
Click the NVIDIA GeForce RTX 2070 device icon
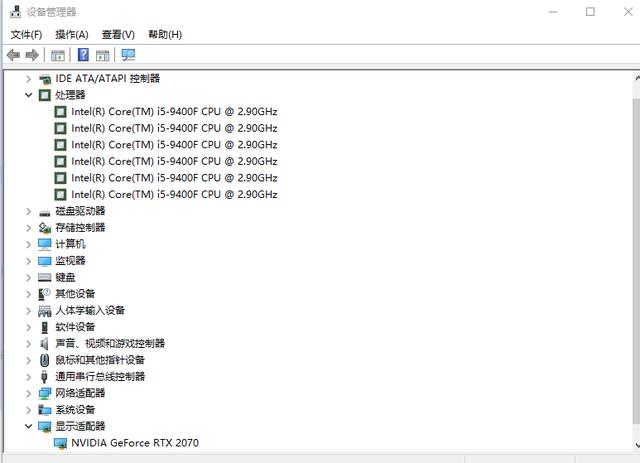(x=60, y=443)
